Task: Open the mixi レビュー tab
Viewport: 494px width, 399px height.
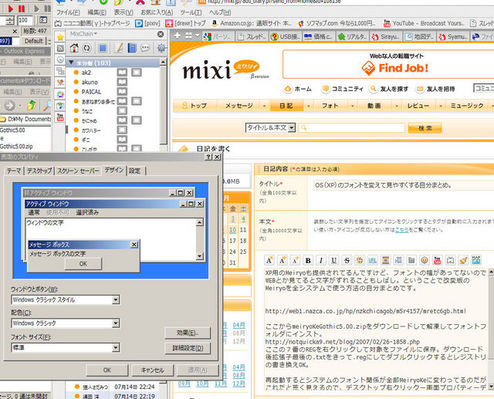Action: pyautogui.click(x=418, y=106)
